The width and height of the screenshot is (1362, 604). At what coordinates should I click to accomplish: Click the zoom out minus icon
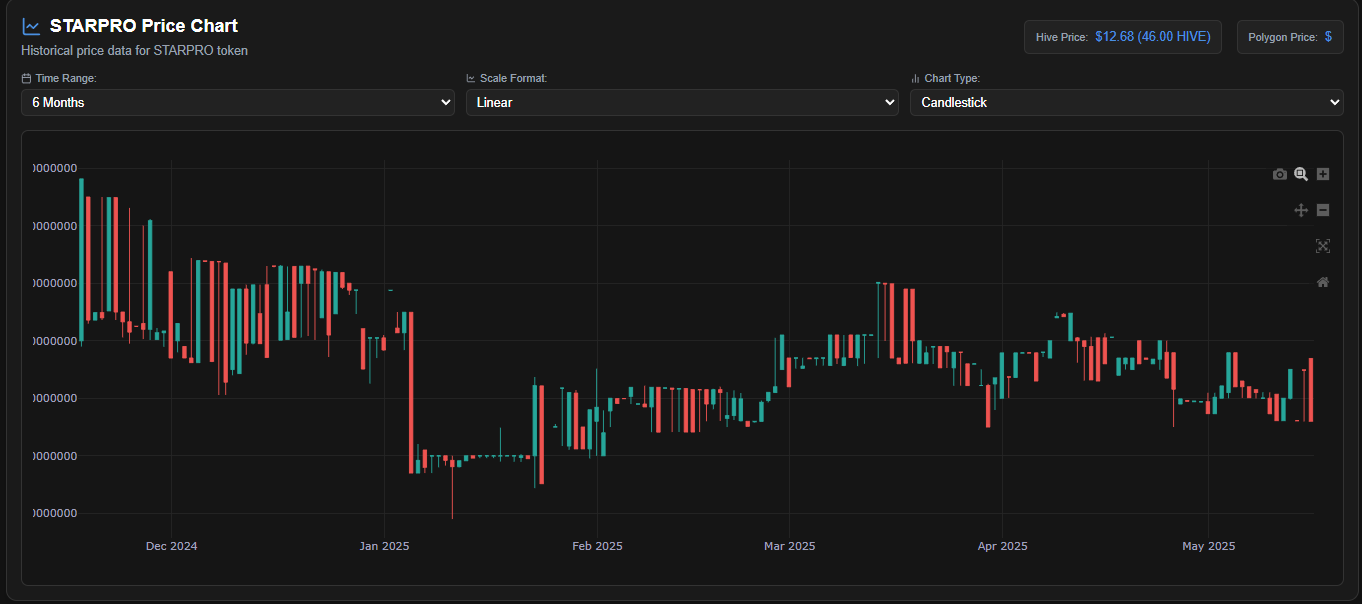(x=1323, y=210)
